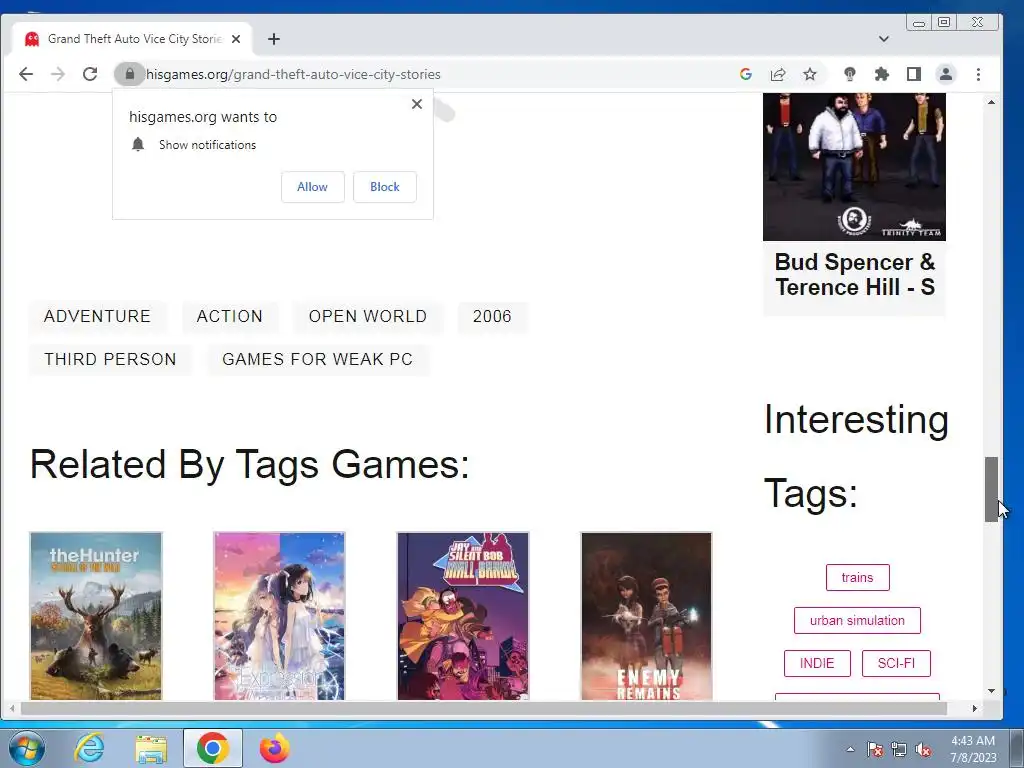This screenshot has height=768, width=1024.
Task: Select the Grand Theft Auto Vice City Stories tab
Action: [133, 39]
